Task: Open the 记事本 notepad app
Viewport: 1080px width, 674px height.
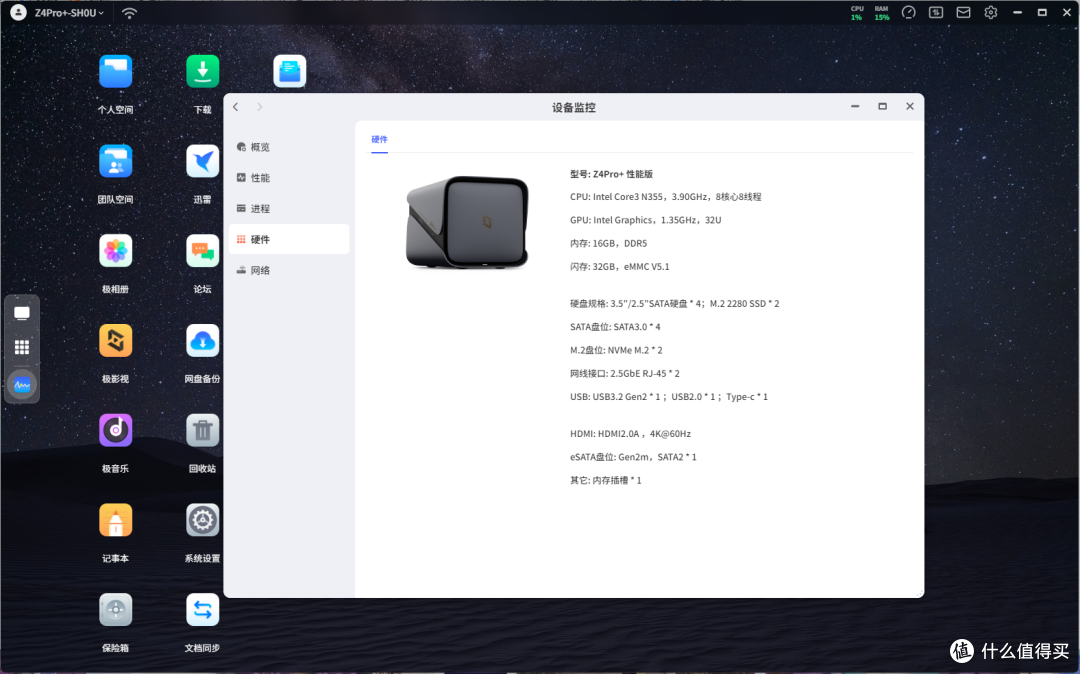Action: pos(115,520)
